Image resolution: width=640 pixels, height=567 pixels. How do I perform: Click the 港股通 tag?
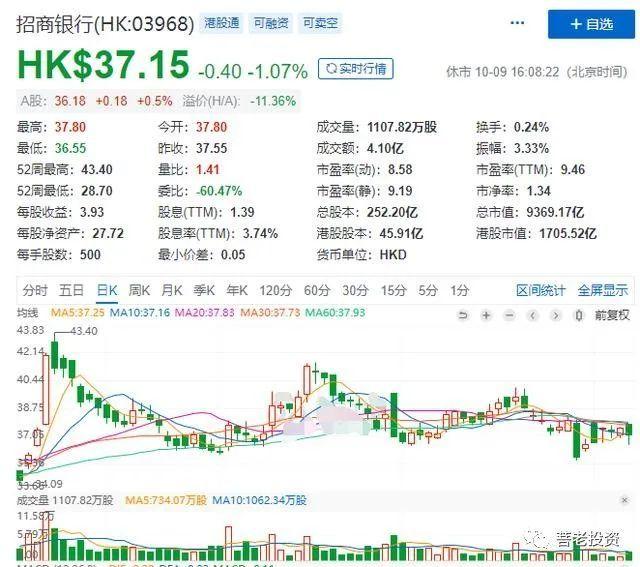222,23
